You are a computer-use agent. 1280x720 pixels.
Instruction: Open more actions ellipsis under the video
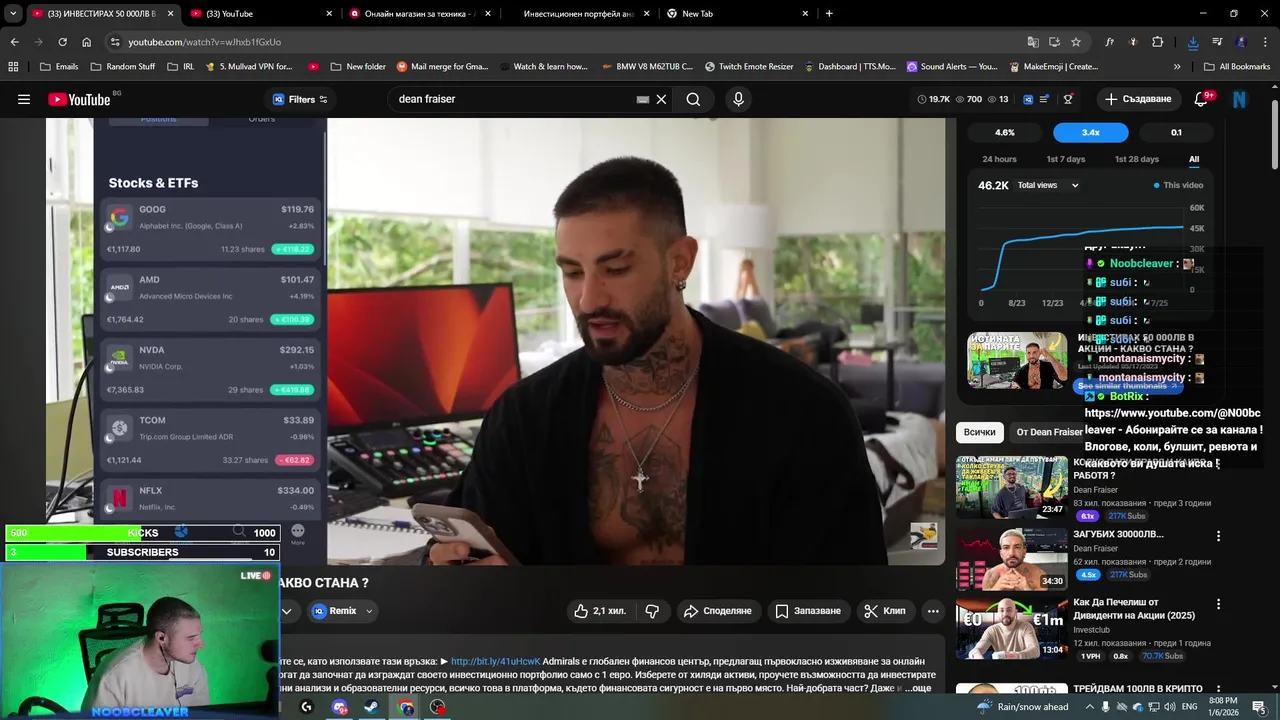(x=933, y=611)
